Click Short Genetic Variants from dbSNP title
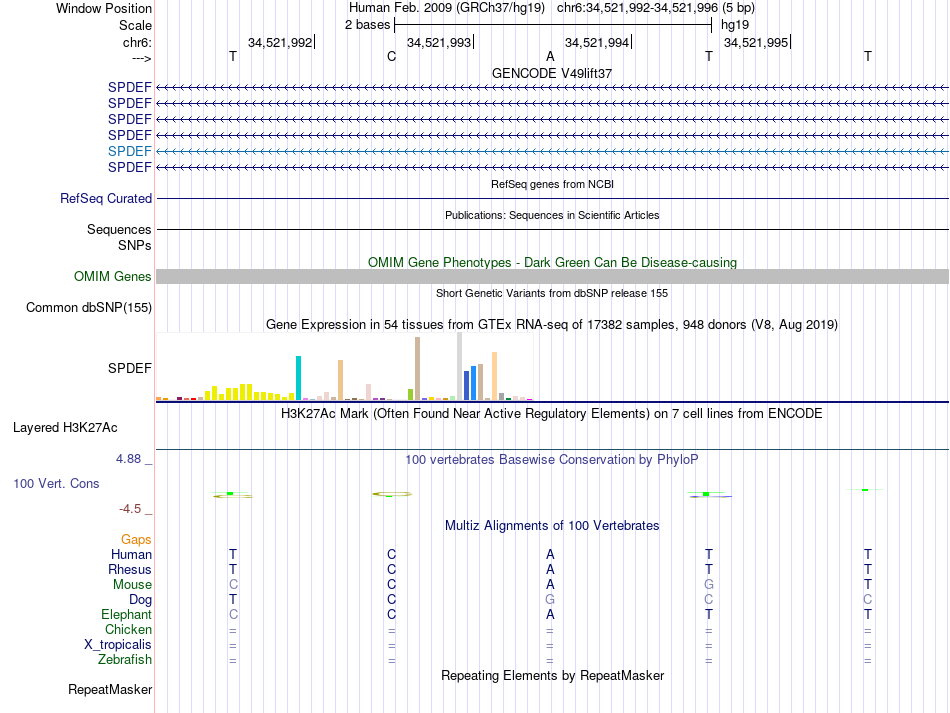The width and height of the screenshot is (950, 713). [552, 293]
